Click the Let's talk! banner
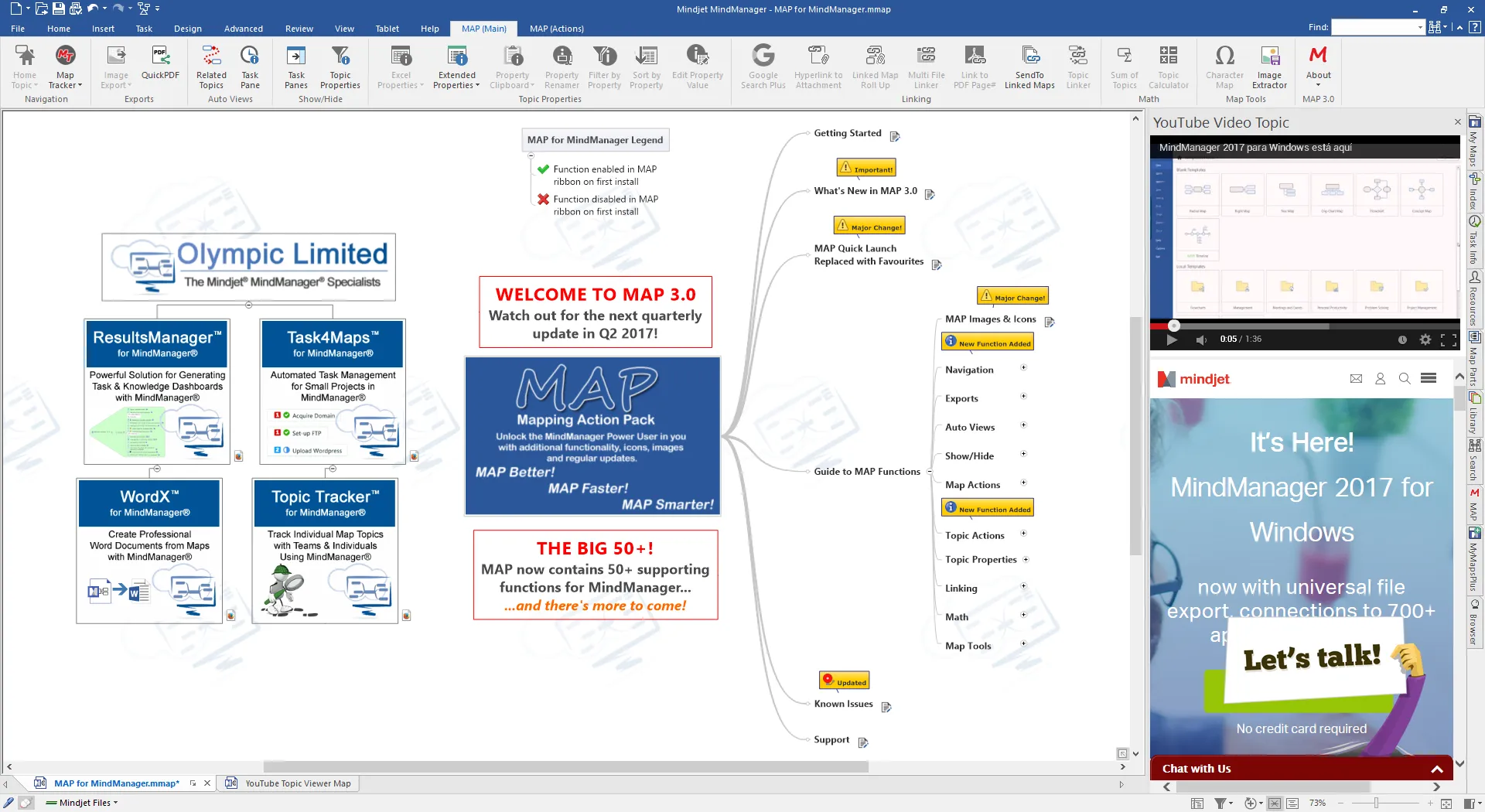The width and height of the screenshot is (1485, 812). point(1312,658)
